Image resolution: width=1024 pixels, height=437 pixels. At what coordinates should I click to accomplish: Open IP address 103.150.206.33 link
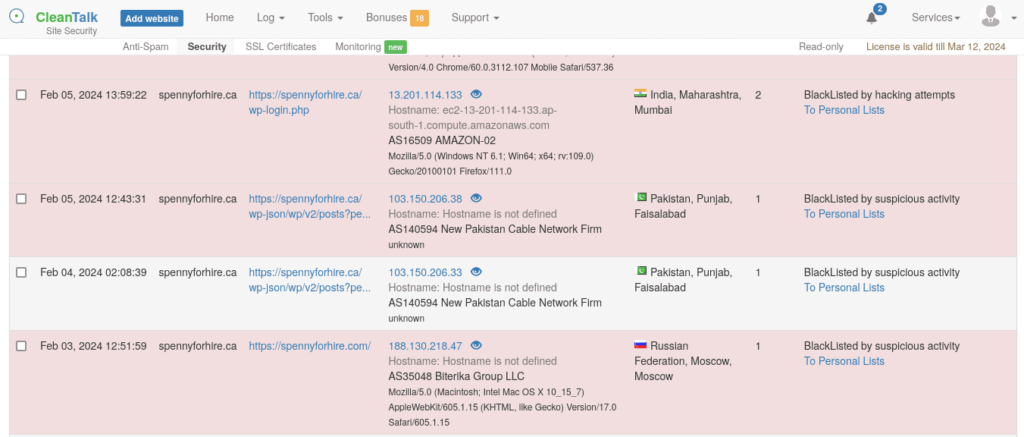coord(425,272)
